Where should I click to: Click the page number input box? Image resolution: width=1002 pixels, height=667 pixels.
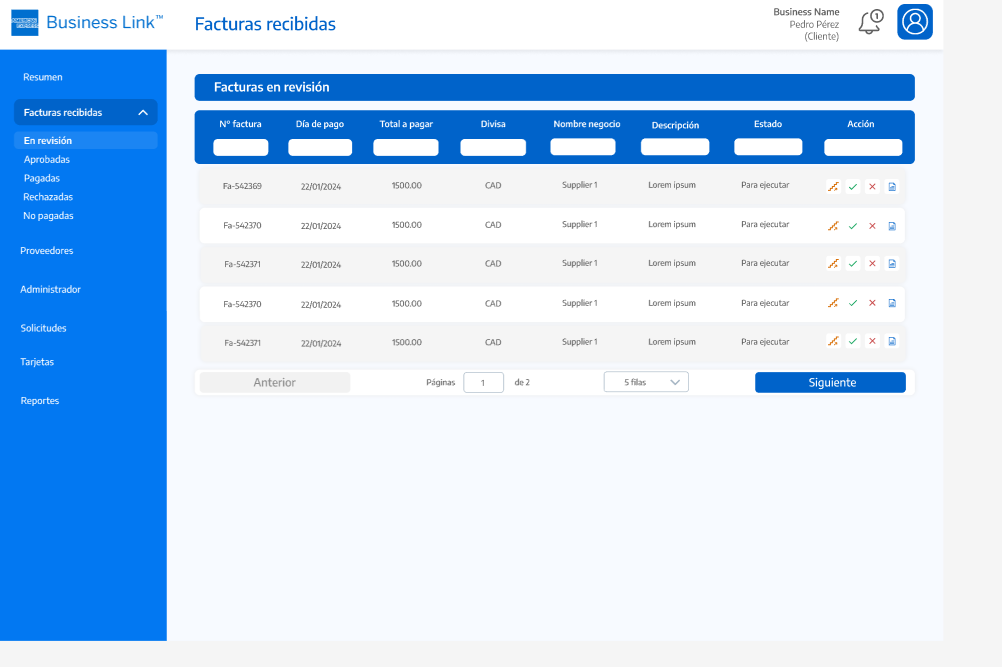click(x=483, y=382)
